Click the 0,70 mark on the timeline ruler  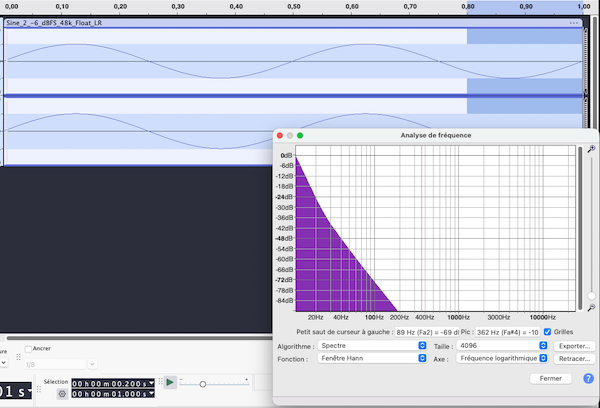point(410,7)
